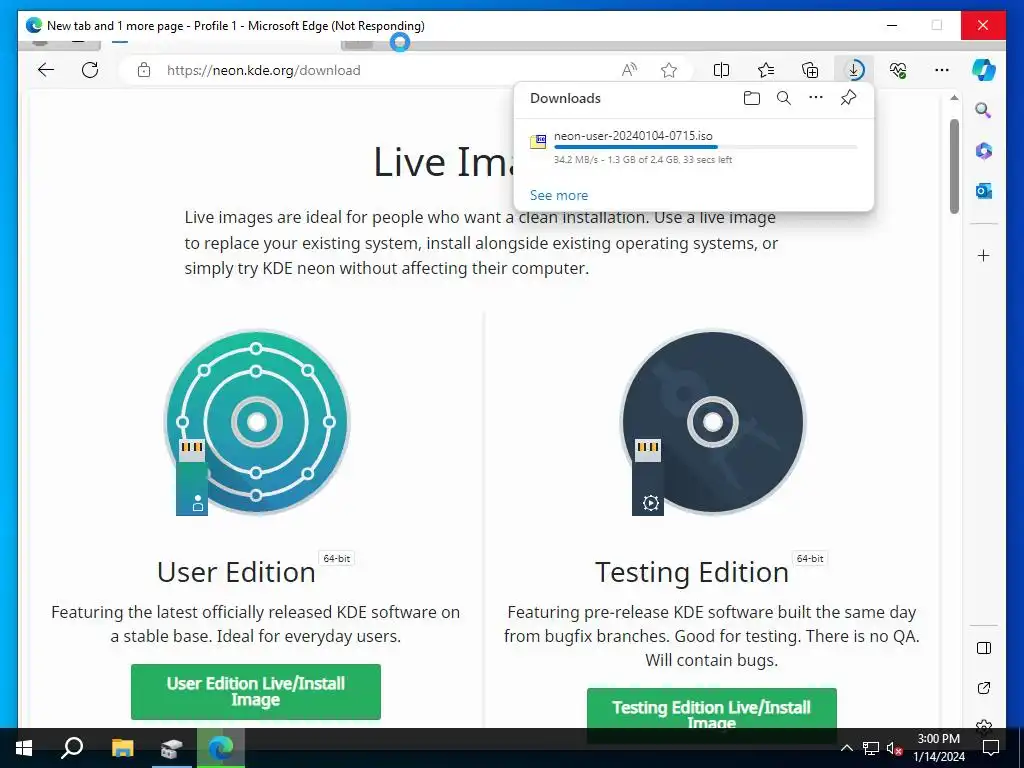Click the 64-bit badge next to Testing Edition
Viewport: 1024px width, 768px height.
(810, 558)
